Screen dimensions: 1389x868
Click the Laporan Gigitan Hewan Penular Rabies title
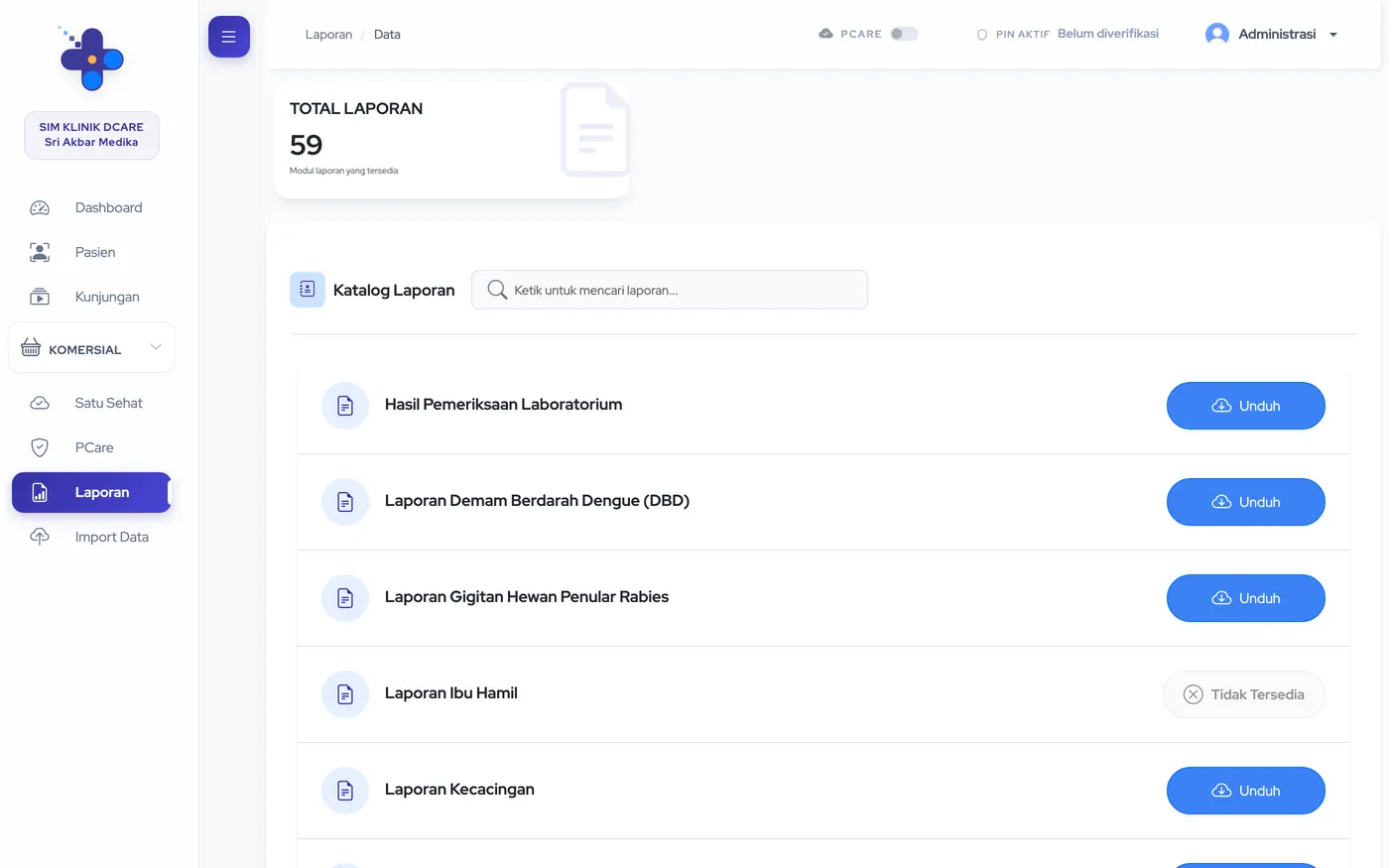pyautogui.click(x=527, y=597)
